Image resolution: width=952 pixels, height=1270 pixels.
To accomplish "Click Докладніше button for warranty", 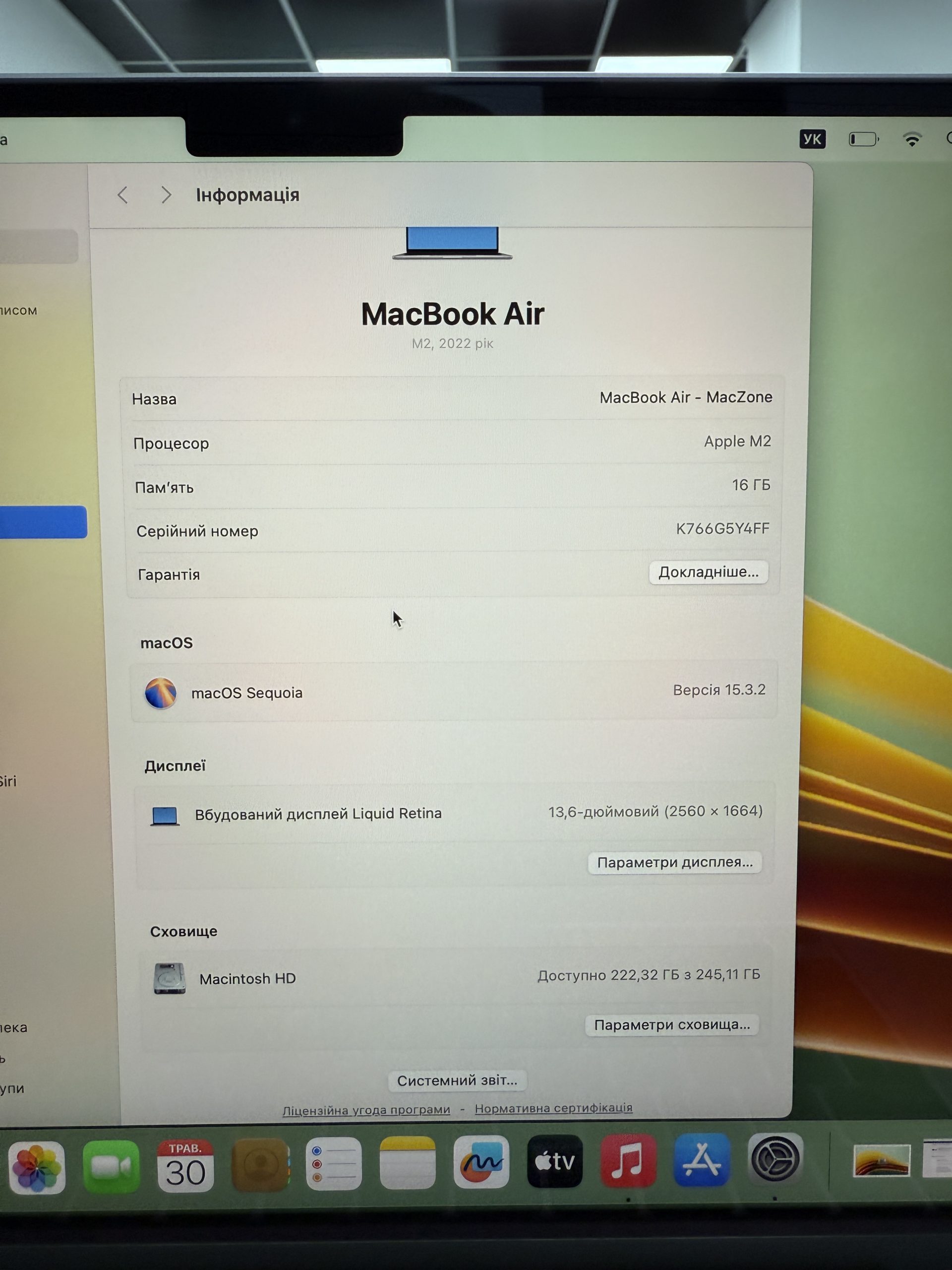I will click(708, 572).
